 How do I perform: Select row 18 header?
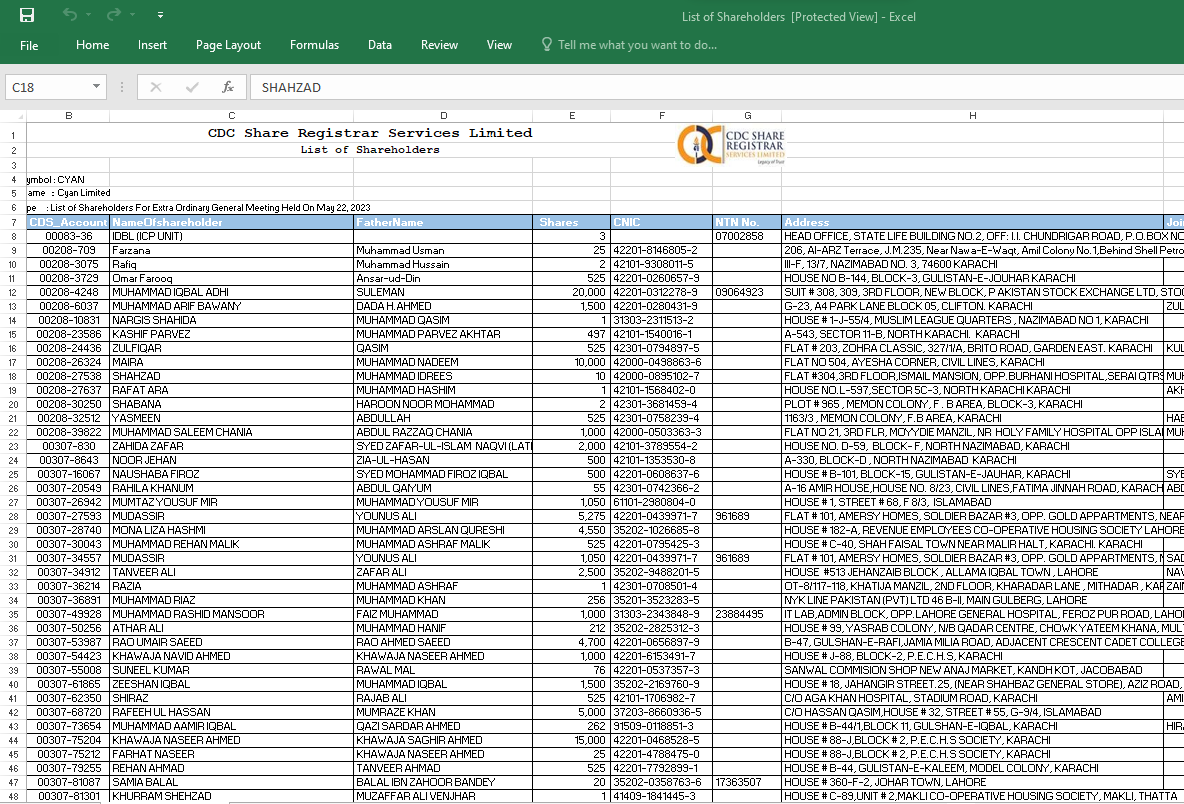13,377
